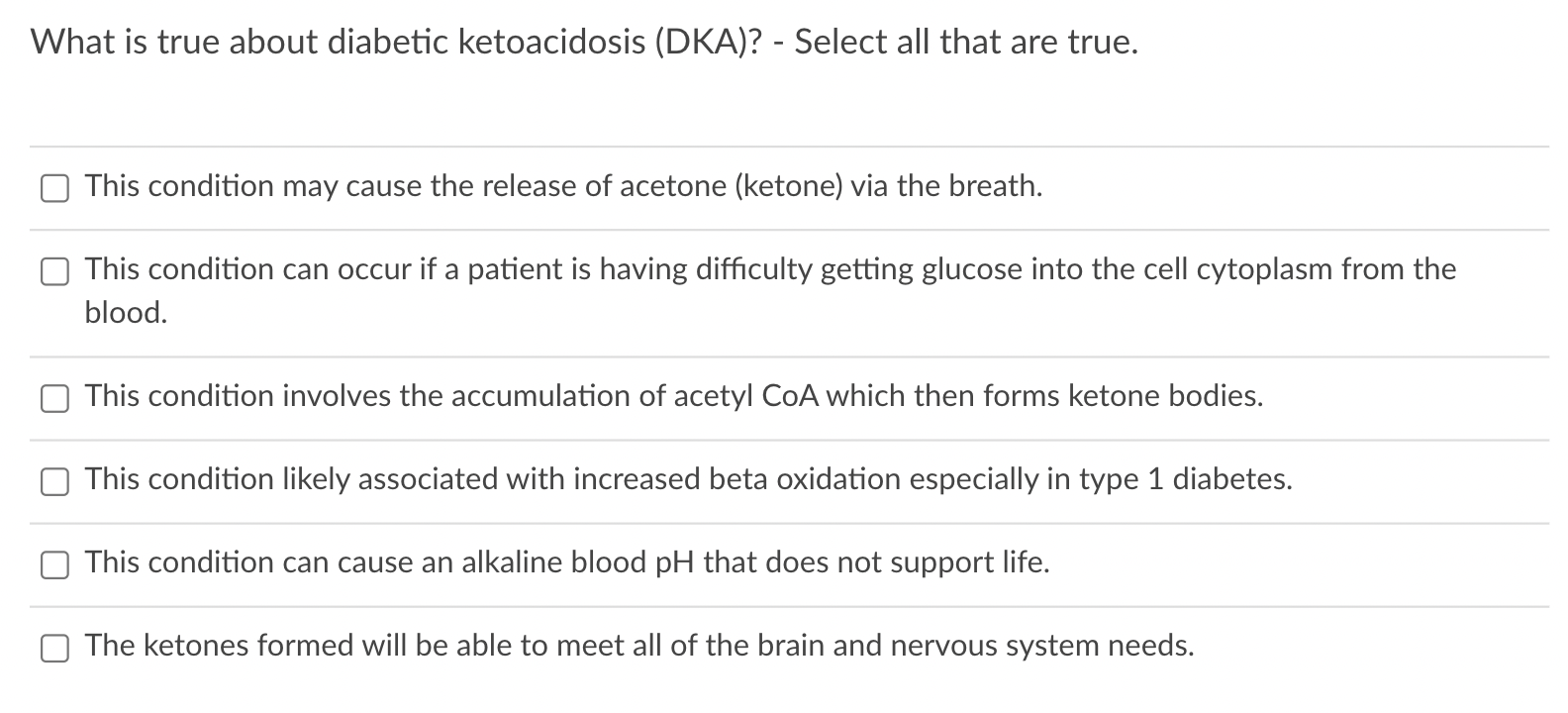Click the word 'blood' in second option
The width and height of the screenshot is (1568, 713).
(125, 314)
